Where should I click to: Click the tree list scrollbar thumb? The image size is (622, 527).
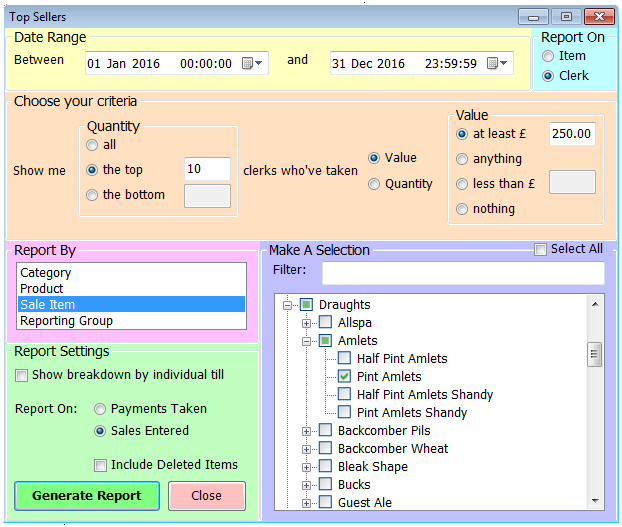tap(595, 354)
